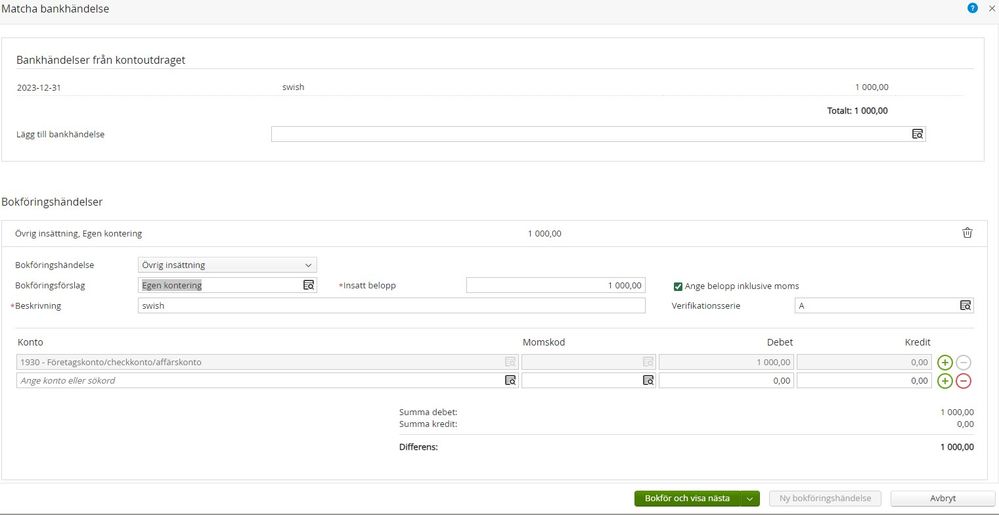The height and width of the screenshot is (515, 999).
Task: Close the Matcha bankhändelse dialog
Action: pyautogui.click(x=991, y=8)
